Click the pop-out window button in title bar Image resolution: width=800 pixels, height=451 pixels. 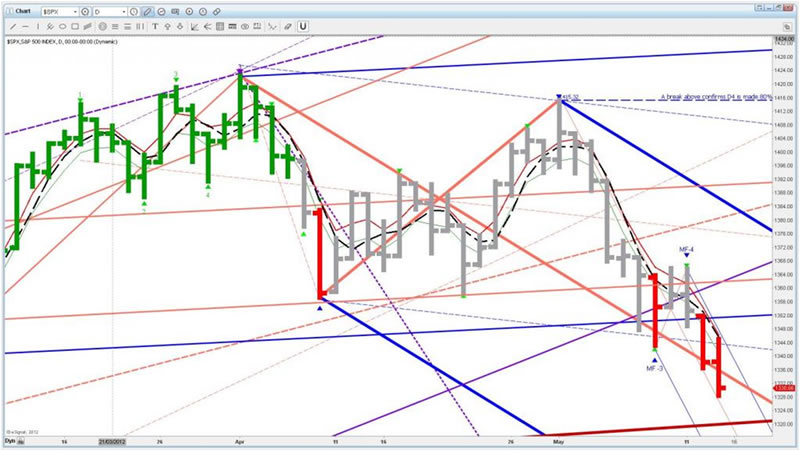point(760,8)
